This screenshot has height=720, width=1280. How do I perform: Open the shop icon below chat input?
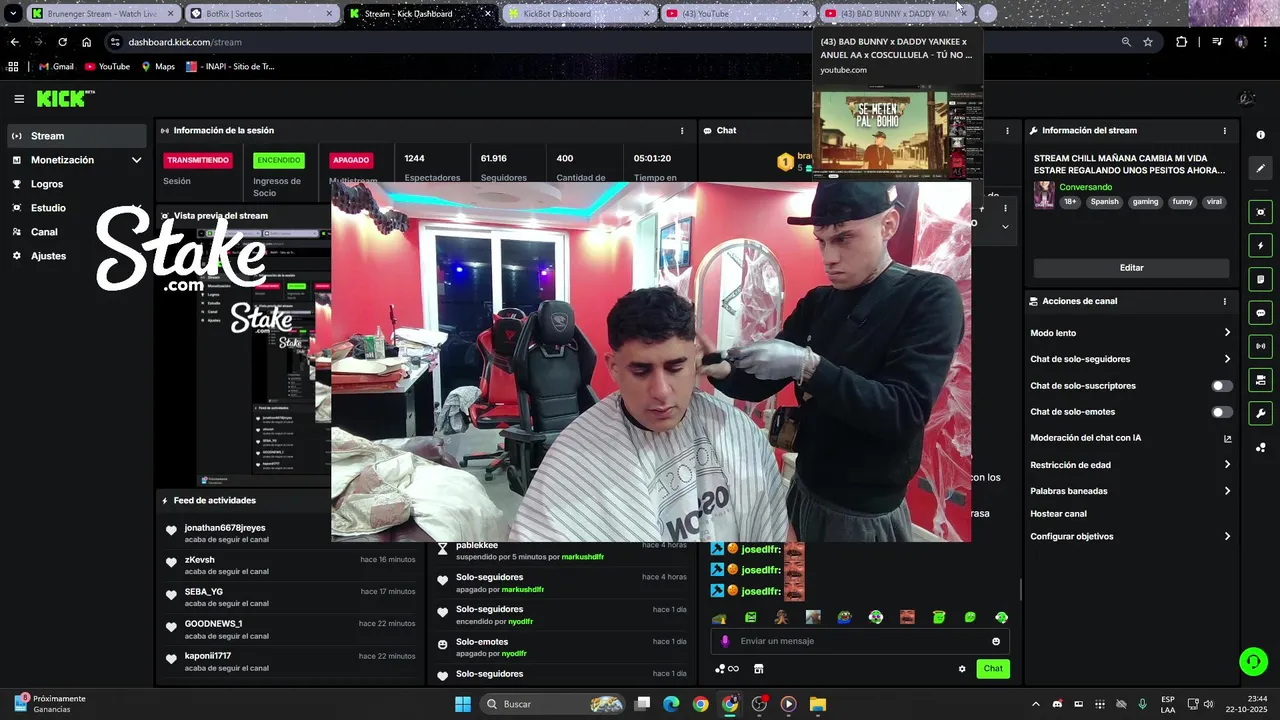pos(758,669)
